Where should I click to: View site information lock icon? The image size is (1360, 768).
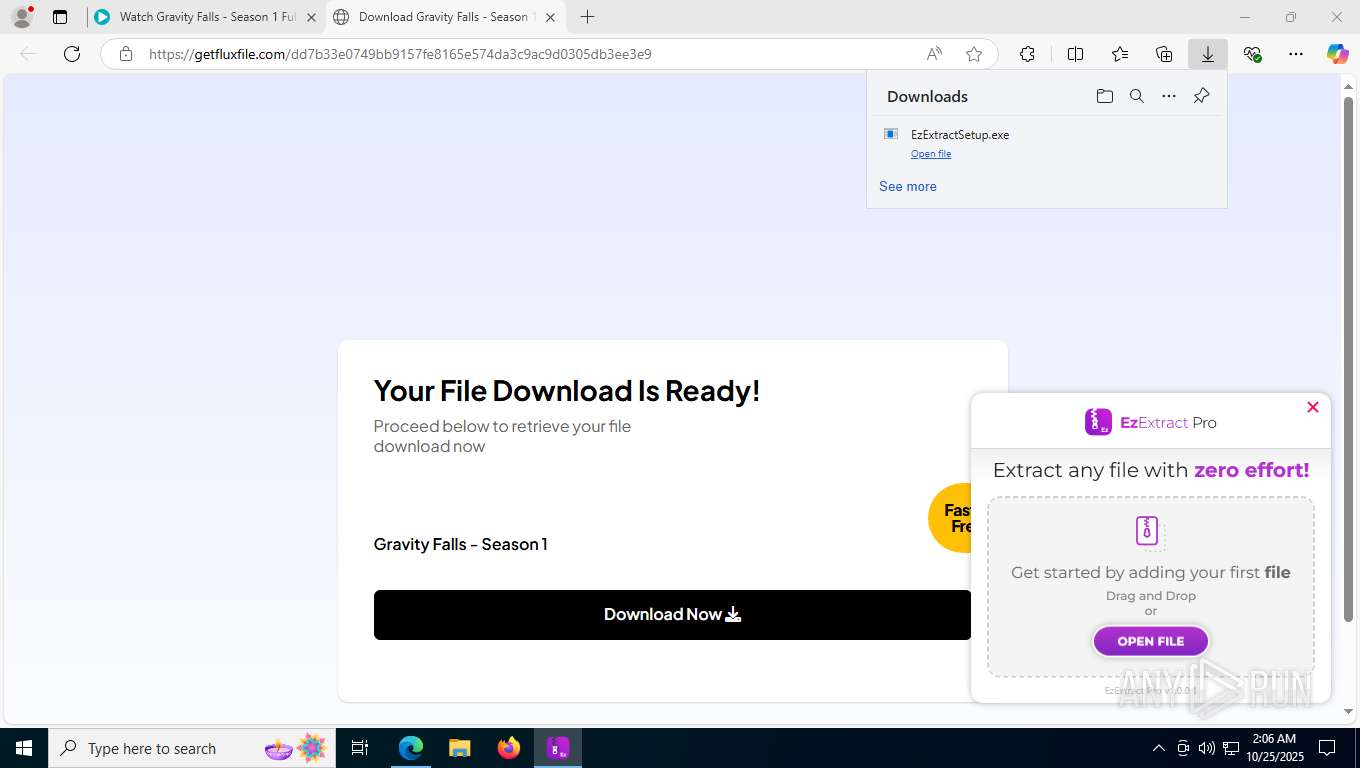(x=126, y=54)
